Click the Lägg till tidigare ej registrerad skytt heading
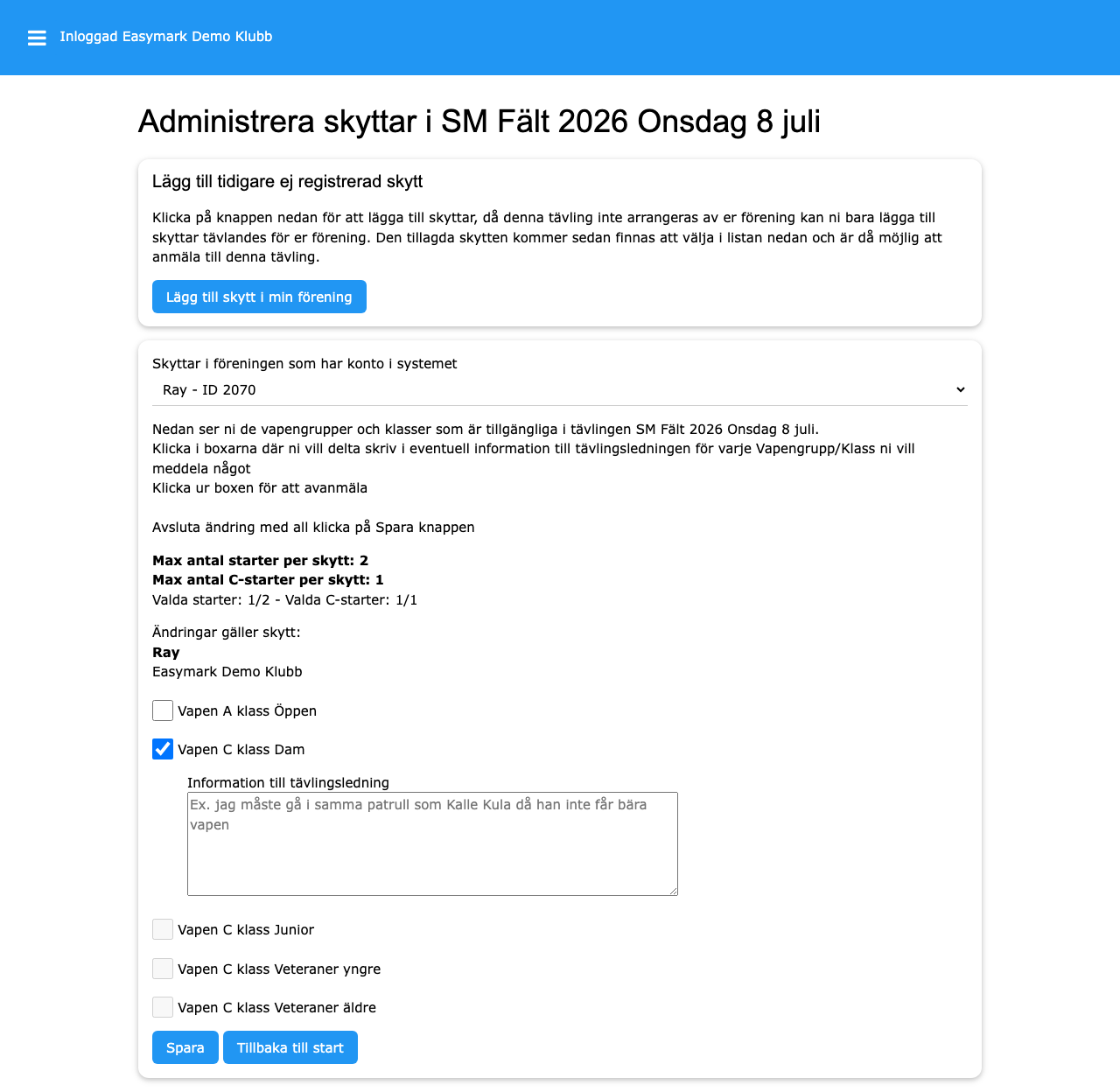 [287, 181]
